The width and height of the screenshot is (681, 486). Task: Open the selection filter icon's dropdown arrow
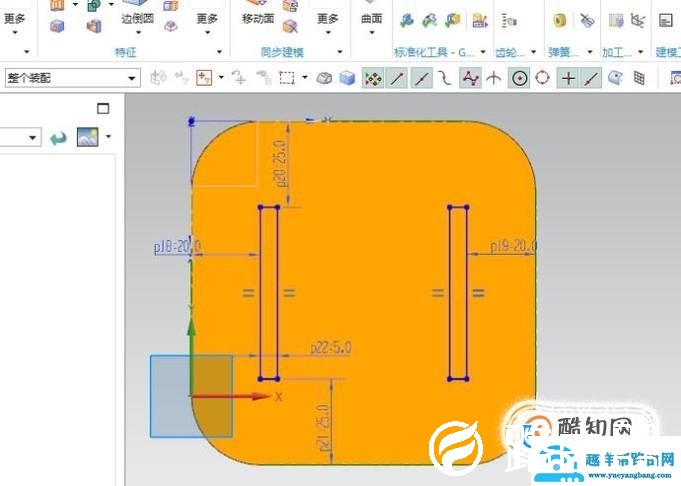221,78
